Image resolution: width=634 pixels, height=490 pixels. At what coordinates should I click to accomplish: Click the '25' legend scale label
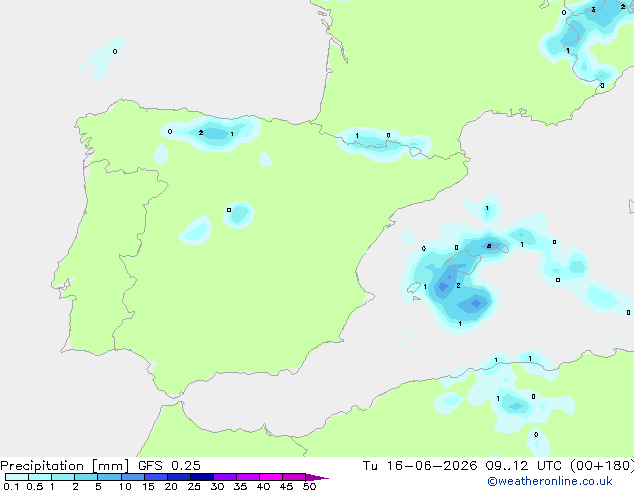coord(194,486)
